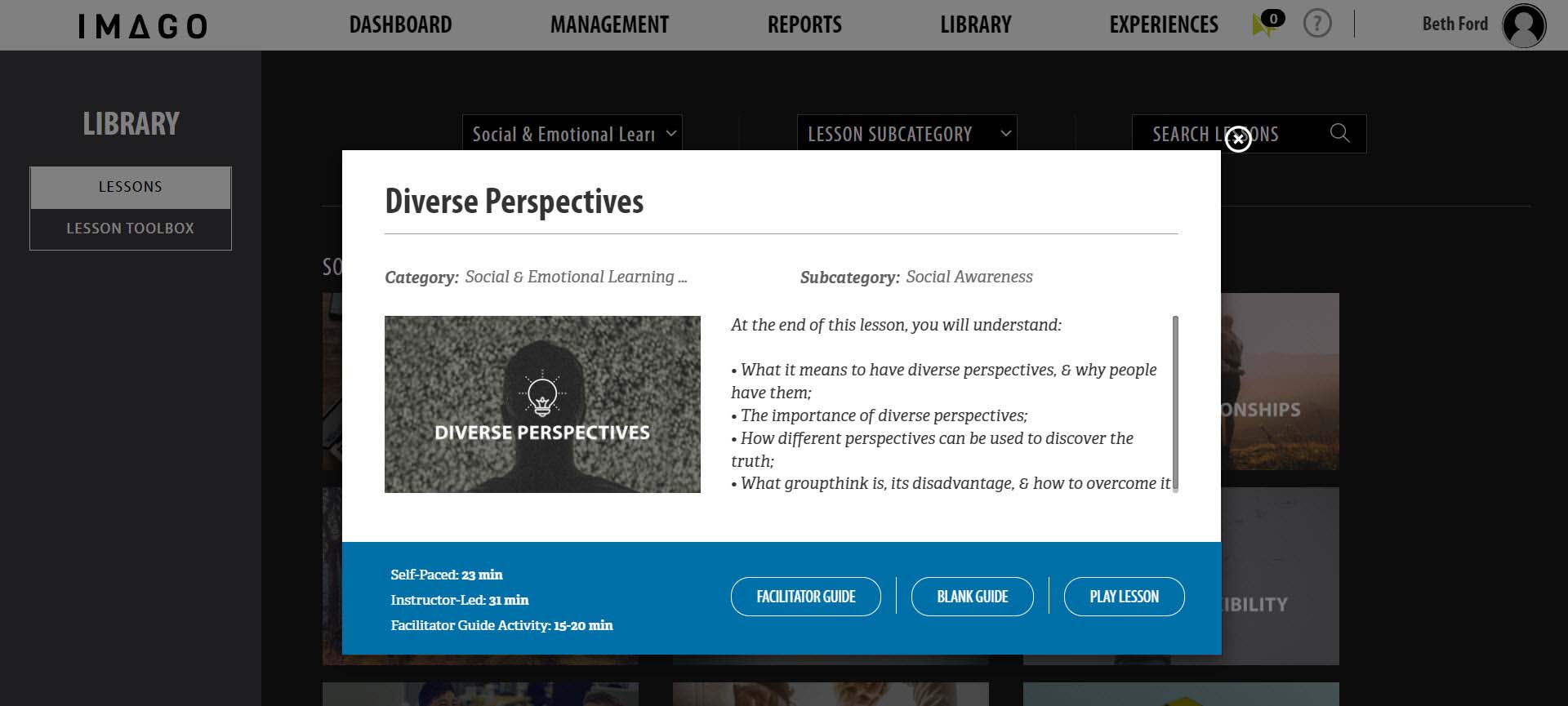Click the Diverse Perspectives dialog title
Screen dimensions: 1568x706
click(514, 202)
